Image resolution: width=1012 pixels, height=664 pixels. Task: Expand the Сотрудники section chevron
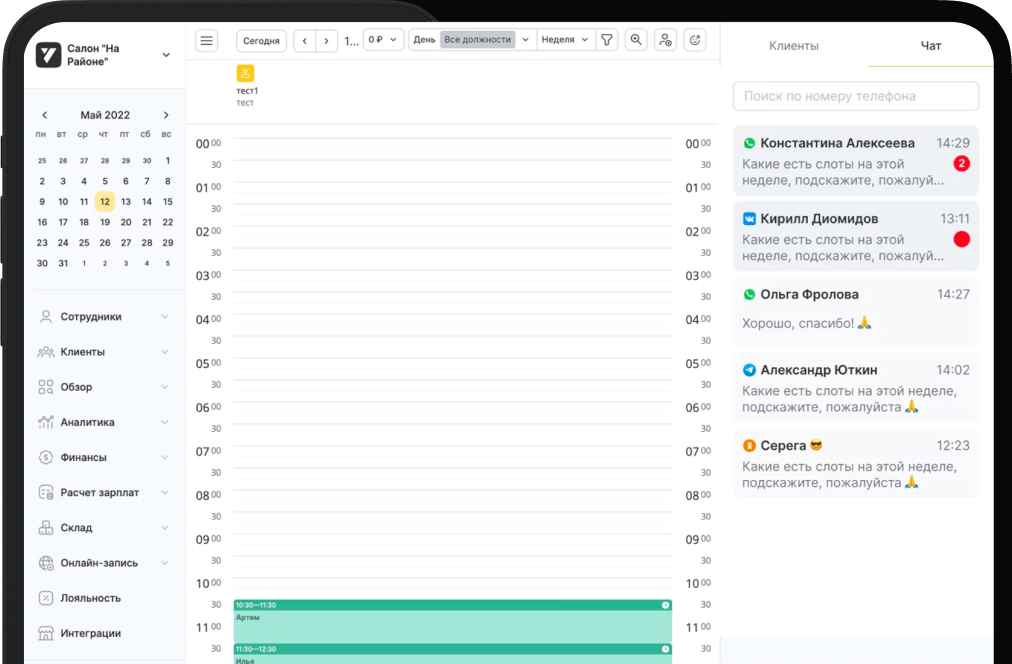point(166,316)
